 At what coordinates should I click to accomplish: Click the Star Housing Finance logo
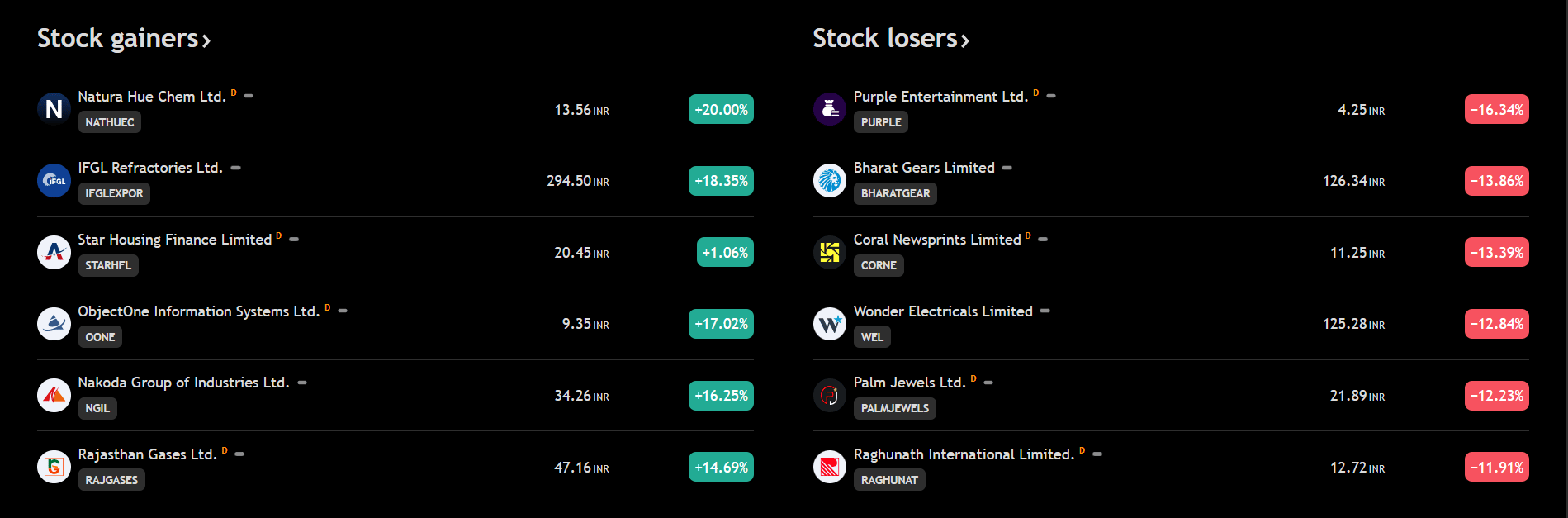coord(54,252)
